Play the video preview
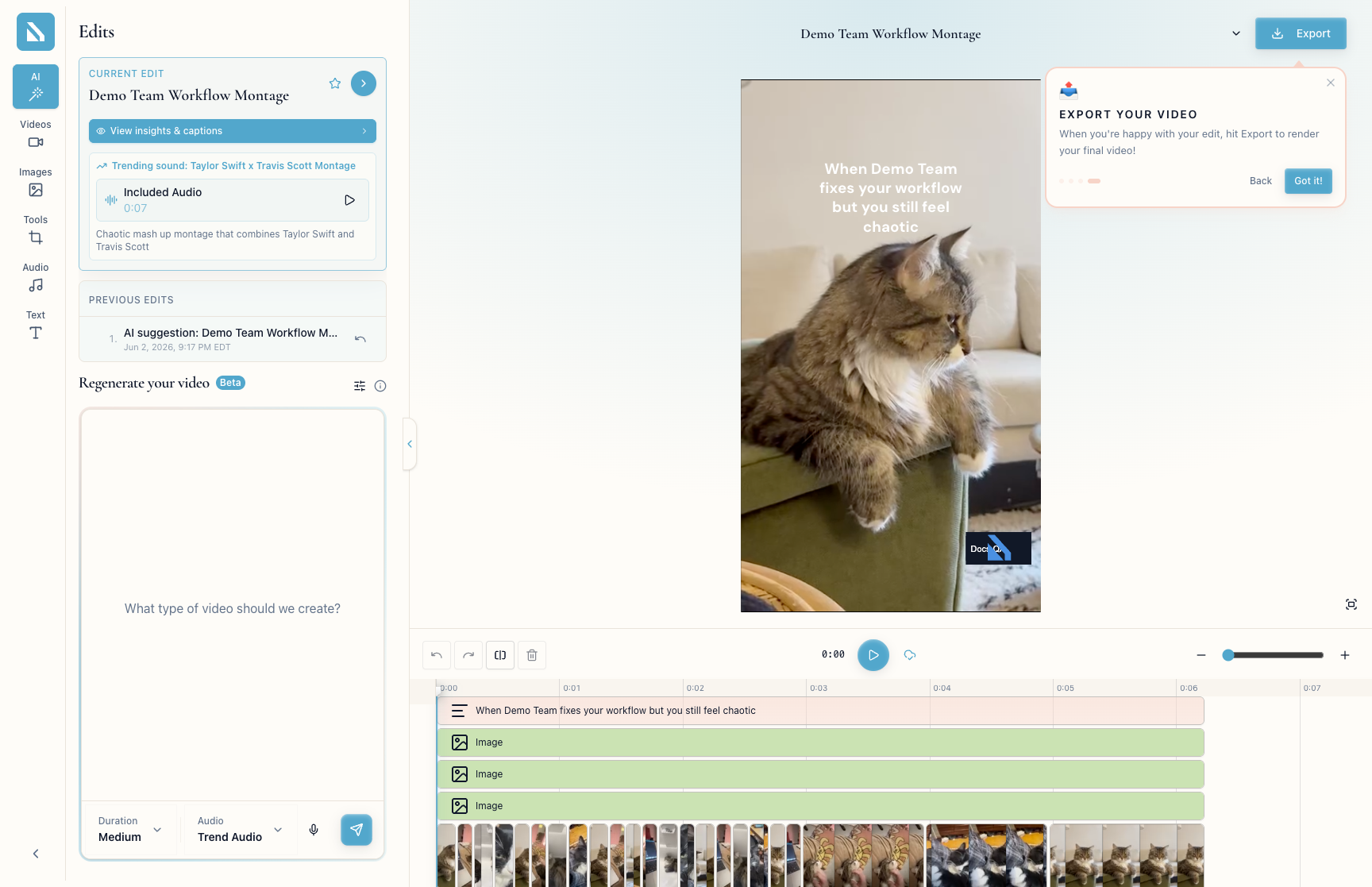The image size is (1372, 887). pyautogui.click(x=873, y=655)
